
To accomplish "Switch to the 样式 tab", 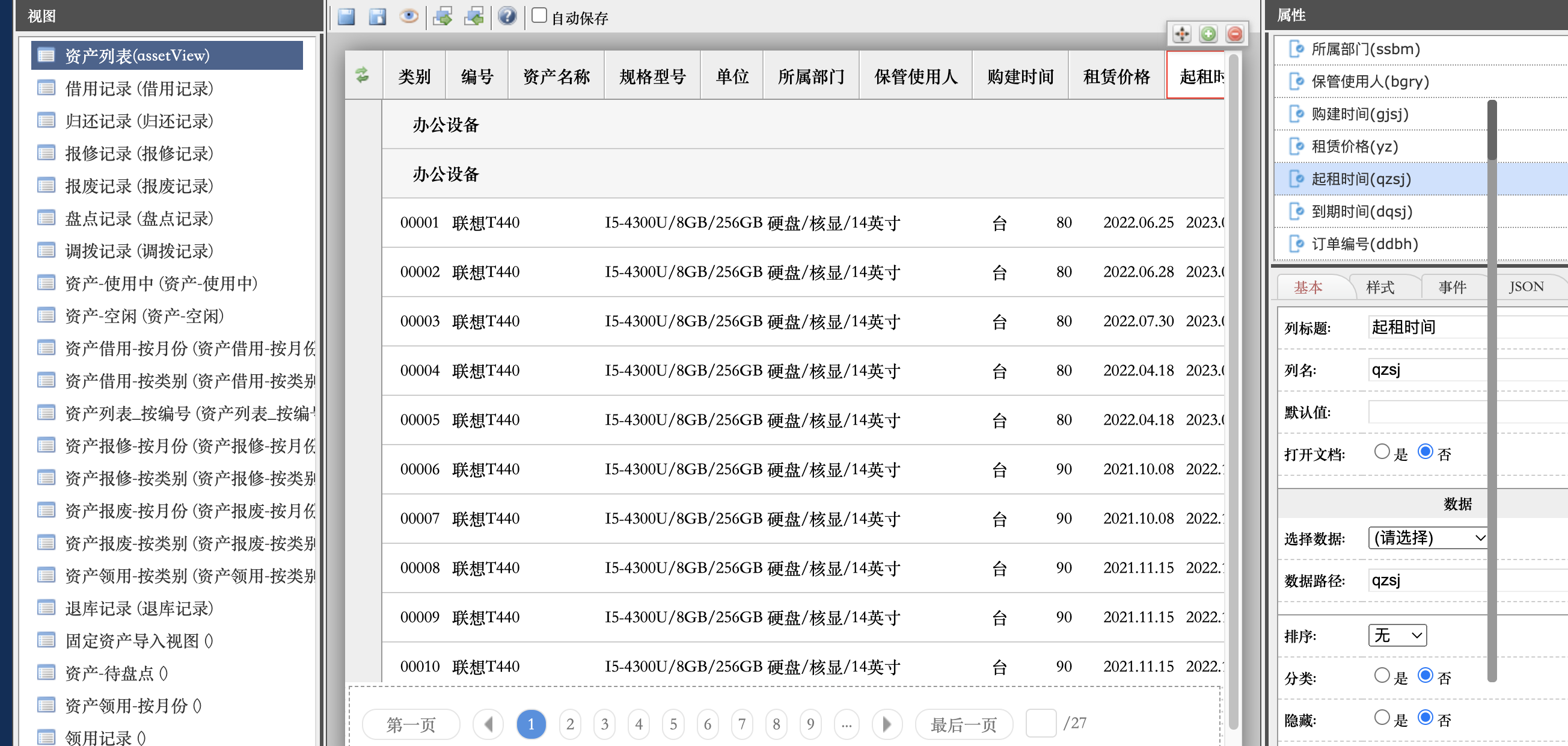I will coord(1380,287).
